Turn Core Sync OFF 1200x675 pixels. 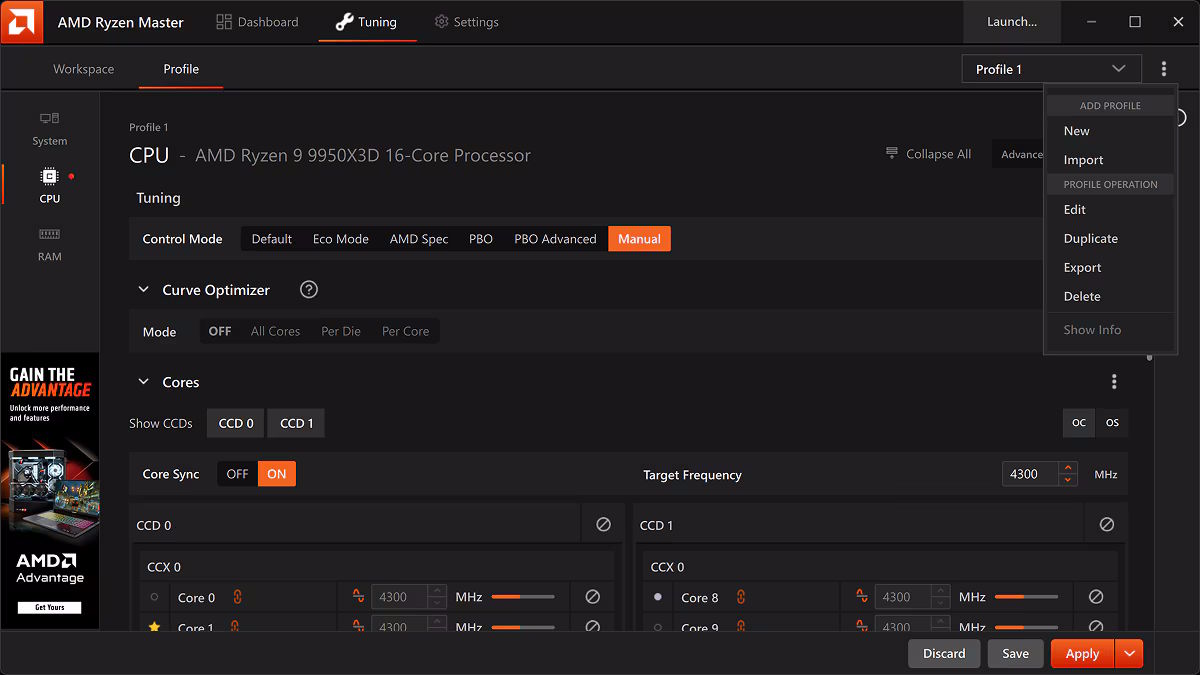coord(237,474)
